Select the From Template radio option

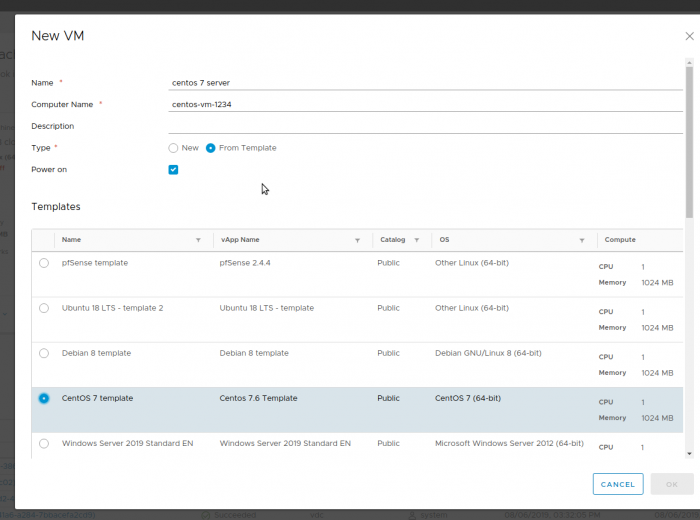point(210,148)
